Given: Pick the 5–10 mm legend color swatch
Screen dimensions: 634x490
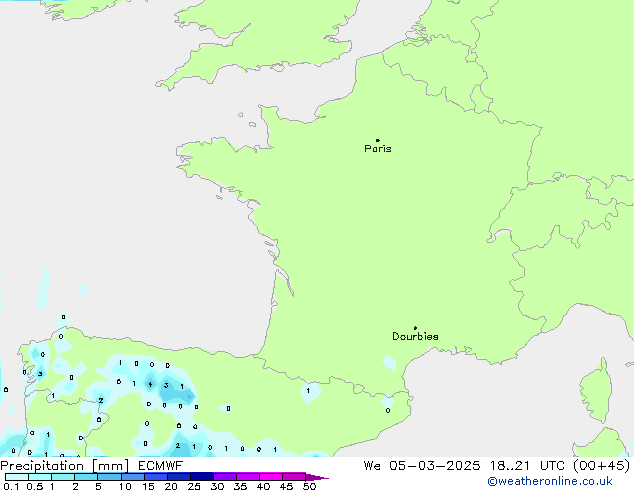Looking at the screenshot, I should (x=109, y=477).
